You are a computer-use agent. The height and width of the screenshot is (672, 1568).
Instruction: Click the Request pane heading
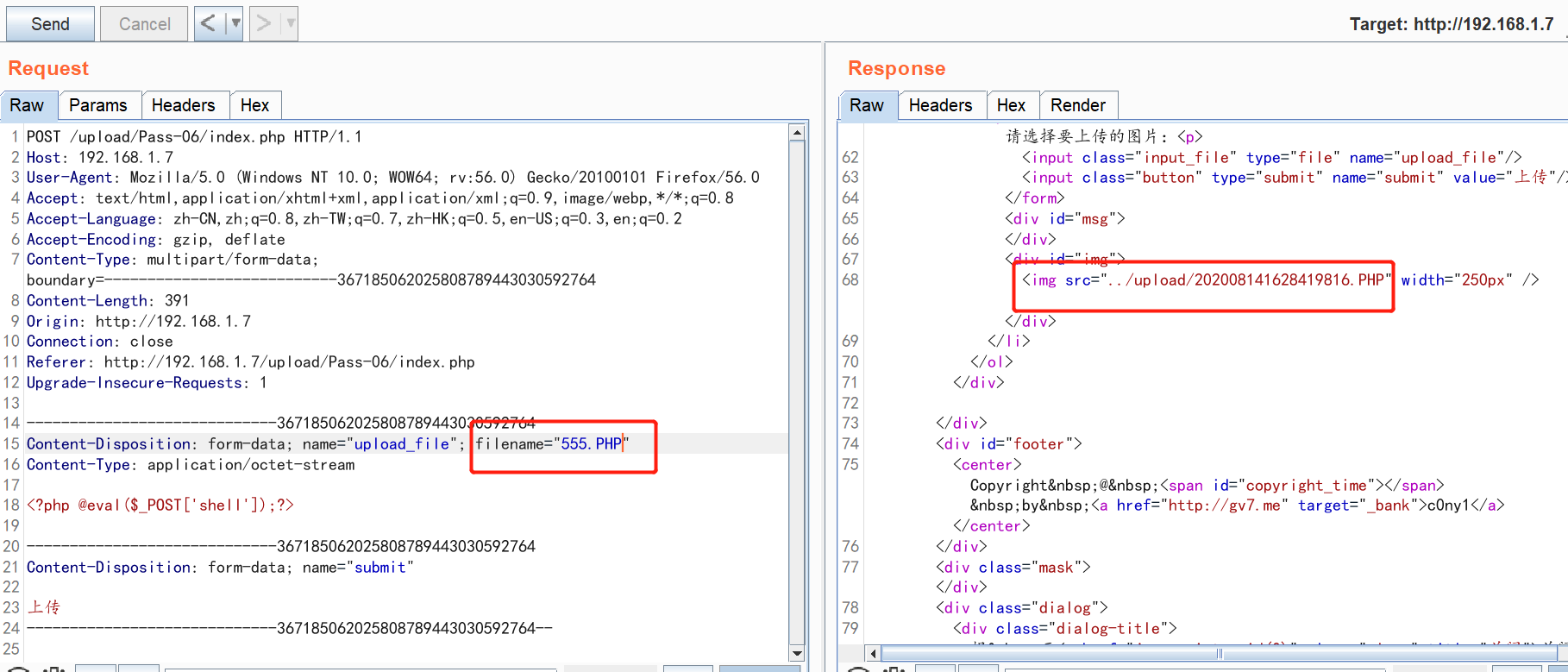coord(48,68)
